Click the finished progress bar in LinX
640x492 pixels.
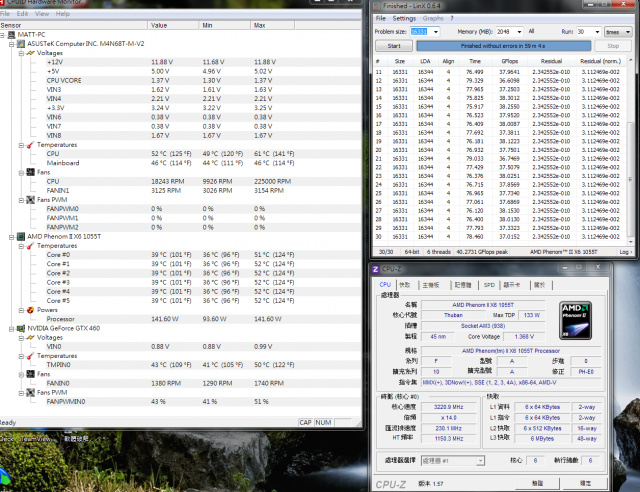point(503,46)
